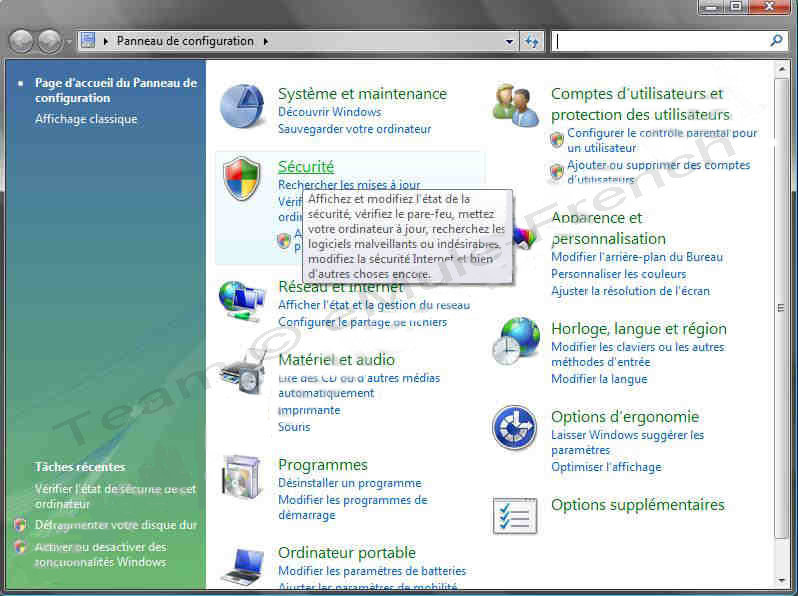Click Vérifier l'état de sécurité recent task
The height and width of the screenshot is (596, 798).
click(115, 496)
